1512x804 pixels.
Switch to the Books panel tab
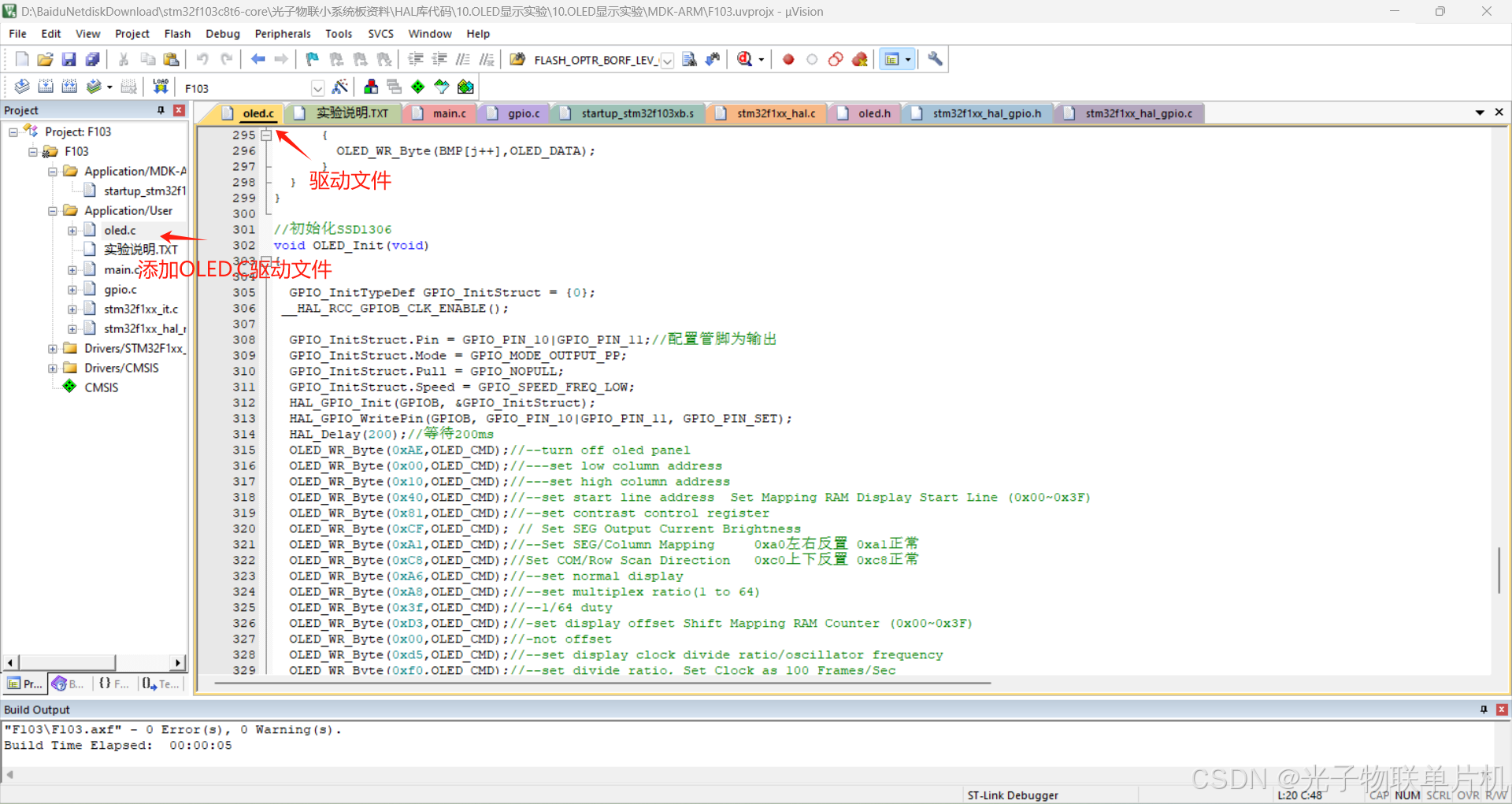click(68, 684)
